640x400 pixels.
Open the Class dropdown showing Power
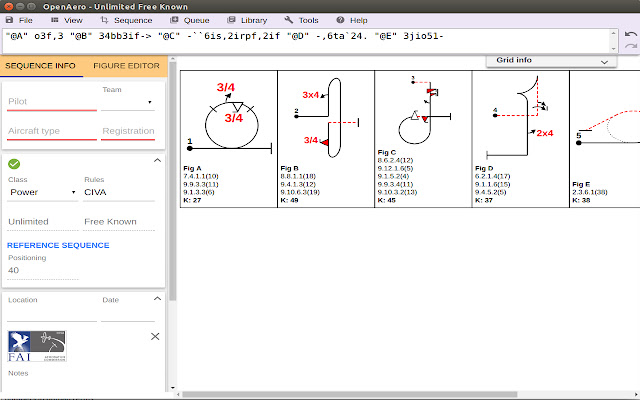[42, 192]
